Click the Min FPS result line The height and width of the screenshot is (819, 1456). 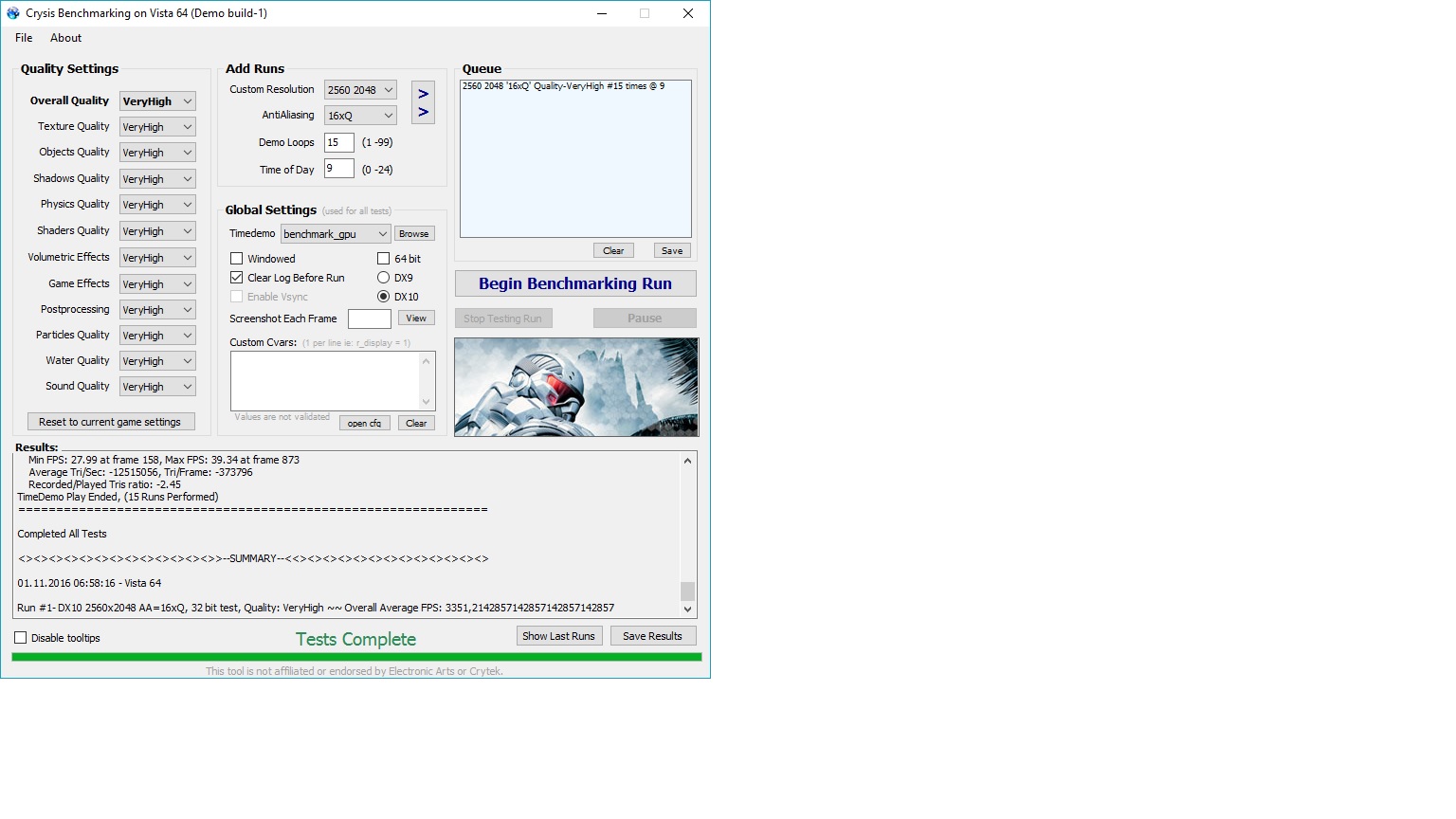click(x=164, y=460)
